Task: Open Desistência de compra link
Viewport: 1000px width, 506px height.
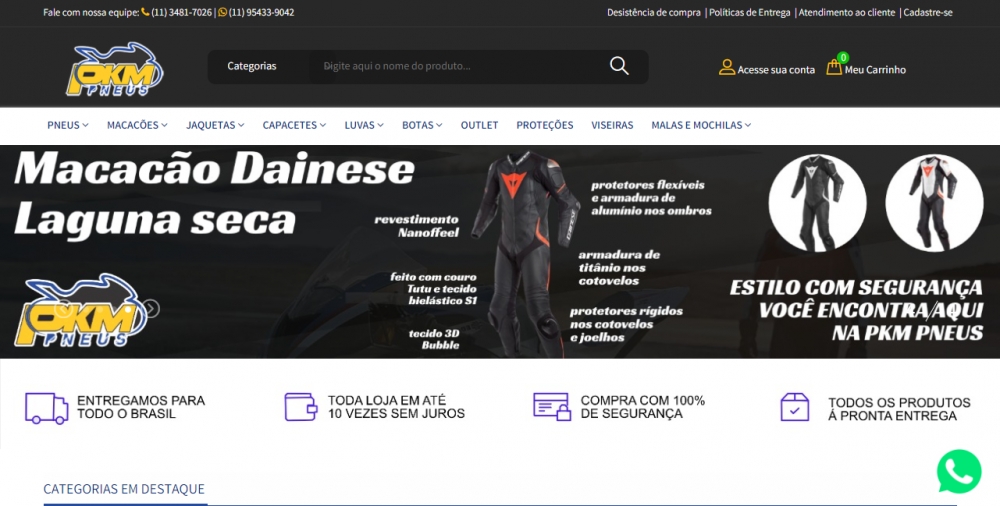Action: pyautogui.click(x=654, y=12)
